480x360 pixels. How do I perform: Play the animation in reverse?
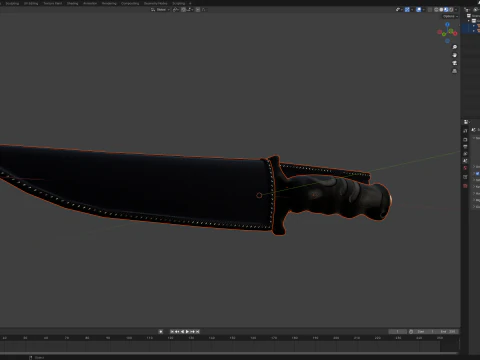click(x=182, y=331)
